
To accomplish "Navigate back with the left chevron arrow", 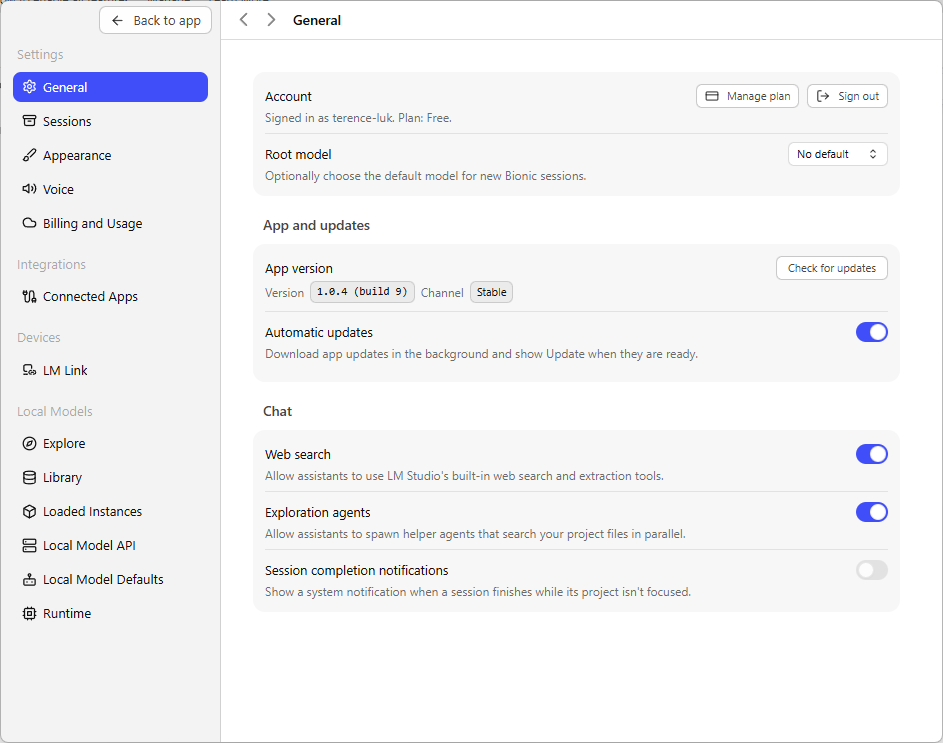I will coord(244,20).
